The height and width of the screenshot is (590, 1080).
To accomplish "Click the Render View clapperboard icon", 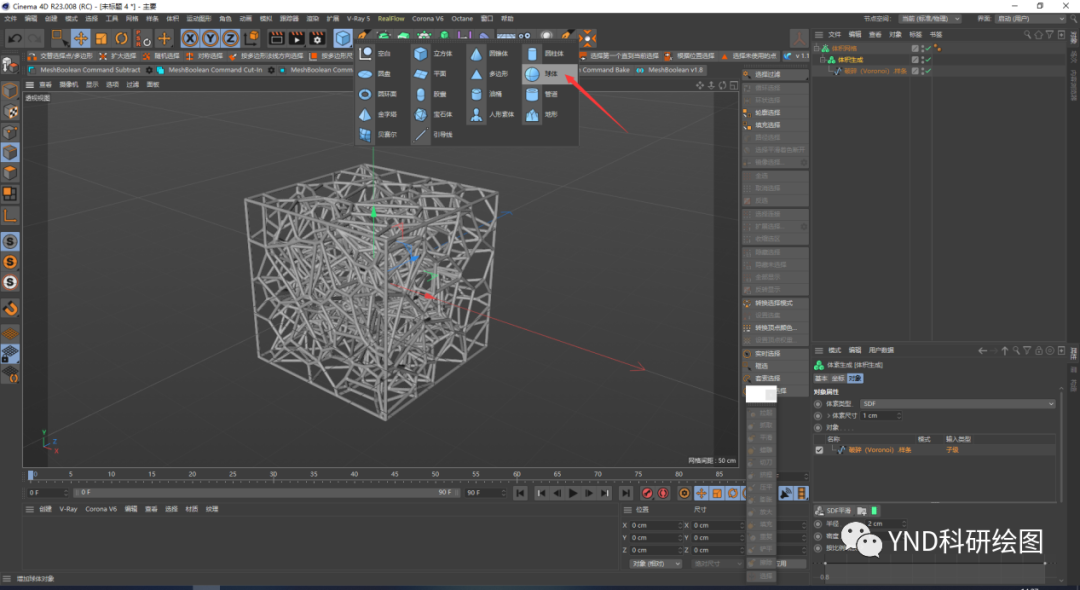I will pos(276,39).
